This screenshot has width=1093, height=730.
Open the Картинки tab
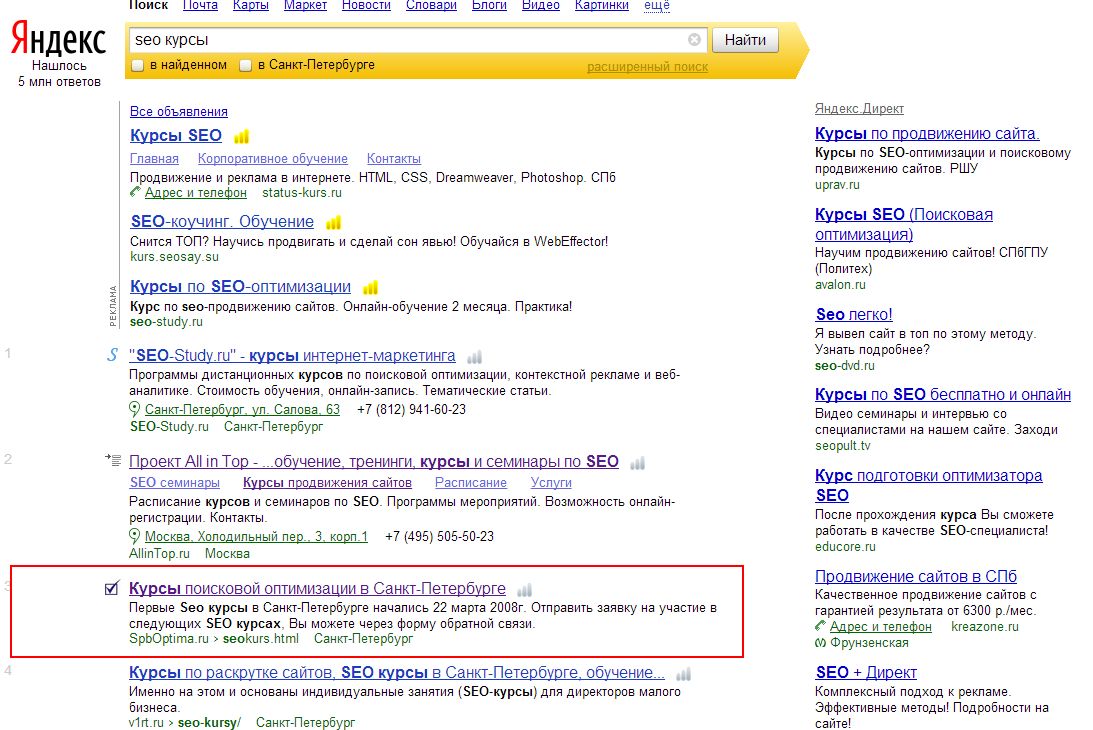pos(602,6)
